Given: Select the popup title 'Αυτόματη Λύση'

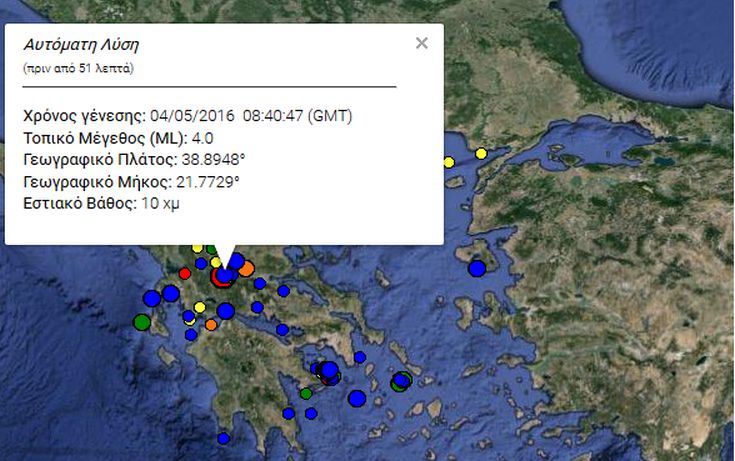Looking at the screenshot, I should click(81, 45).
